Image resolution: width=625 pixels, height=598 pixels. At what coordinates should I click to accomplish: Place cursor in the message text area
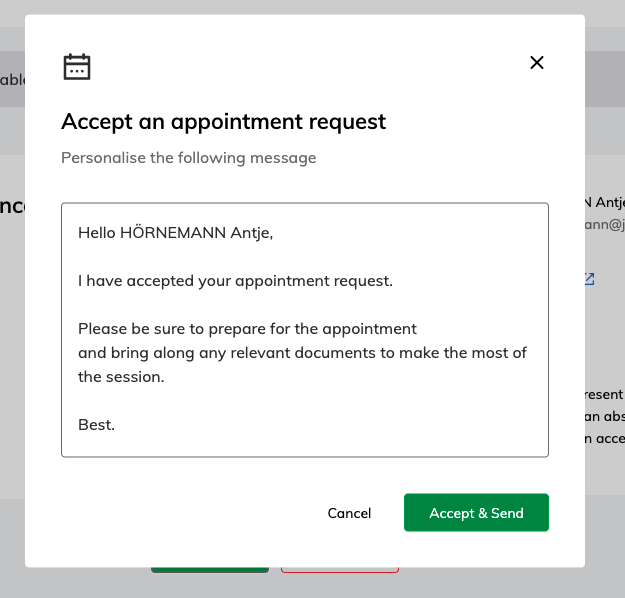305,330
